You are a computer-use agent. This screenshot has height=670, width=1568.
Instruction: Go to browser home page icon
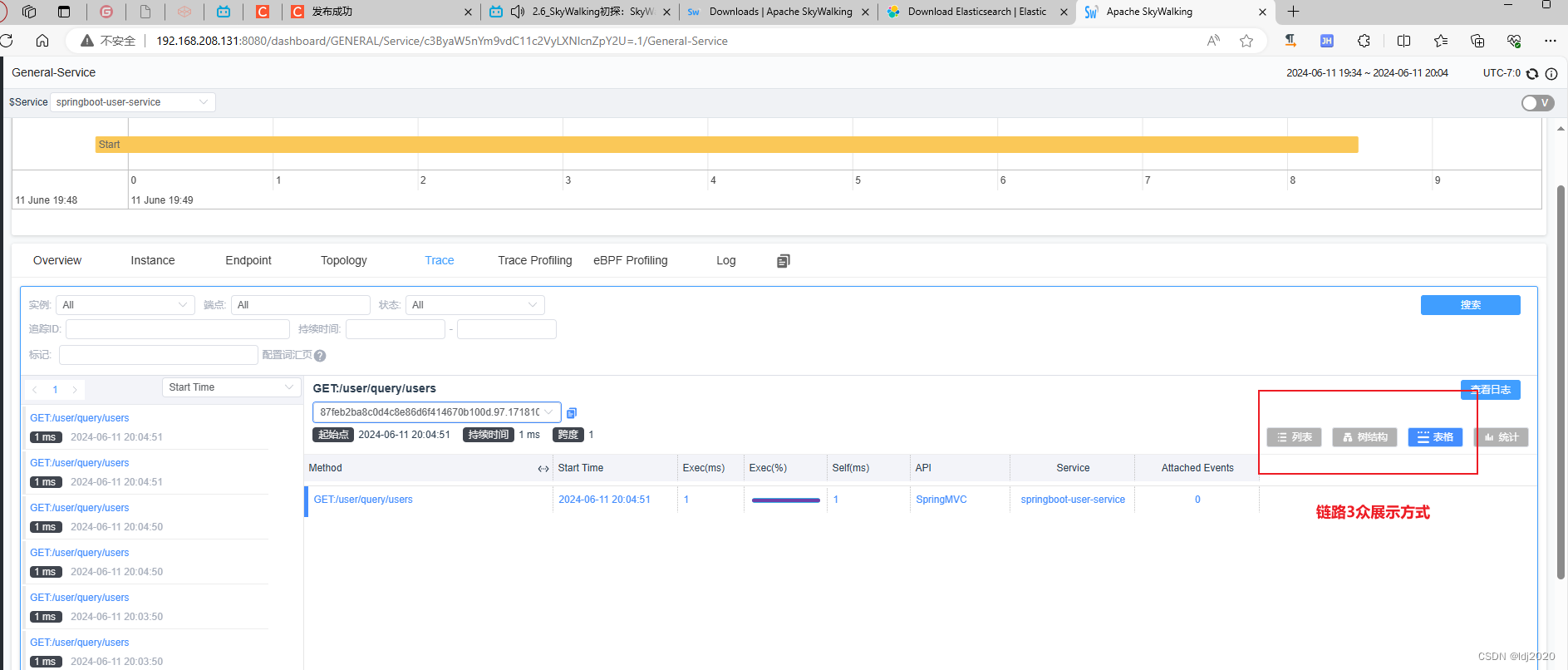[x=42, y=41]
